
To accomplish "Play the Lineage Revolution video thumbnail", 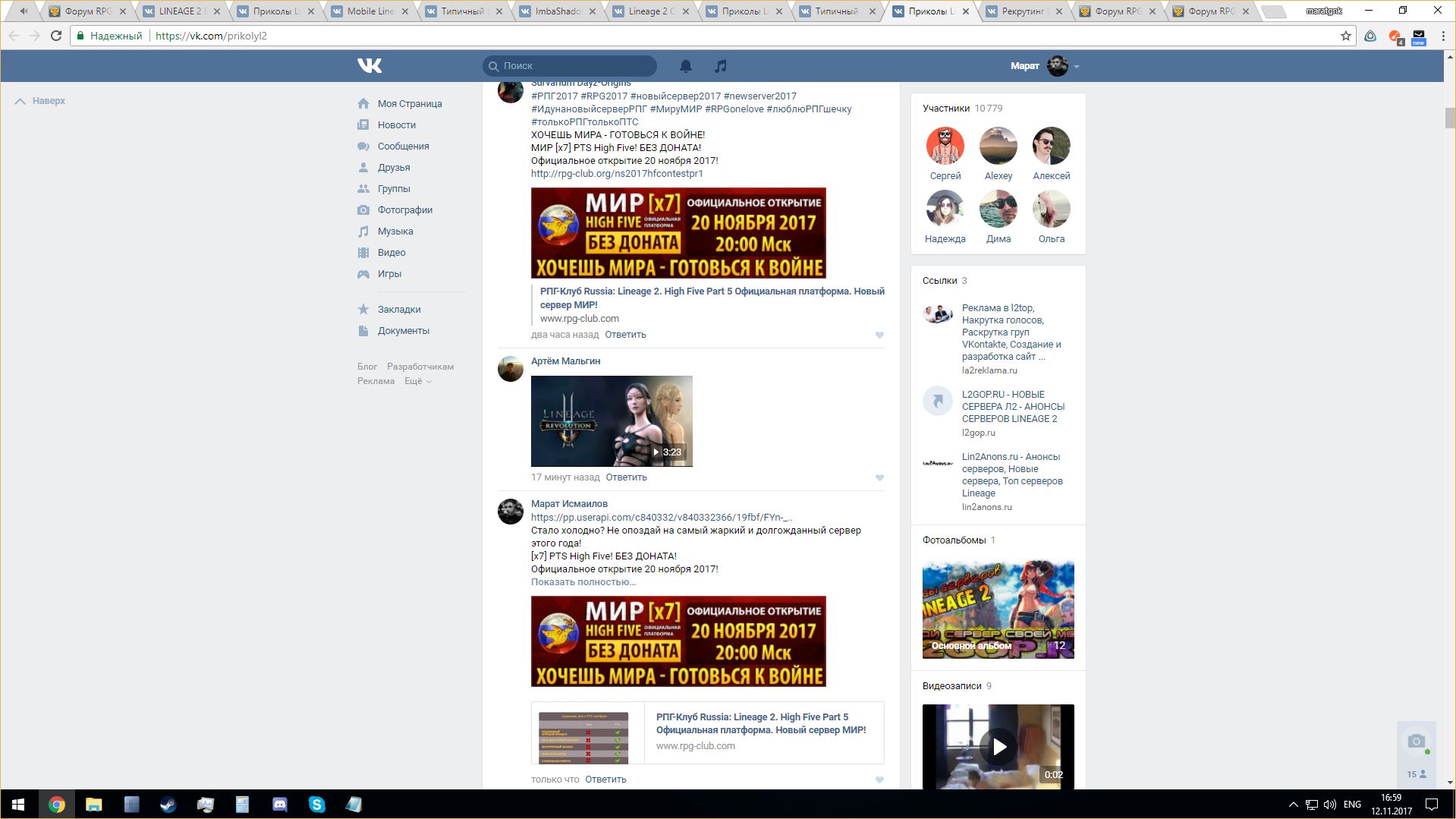I will (x=612, y=421).
